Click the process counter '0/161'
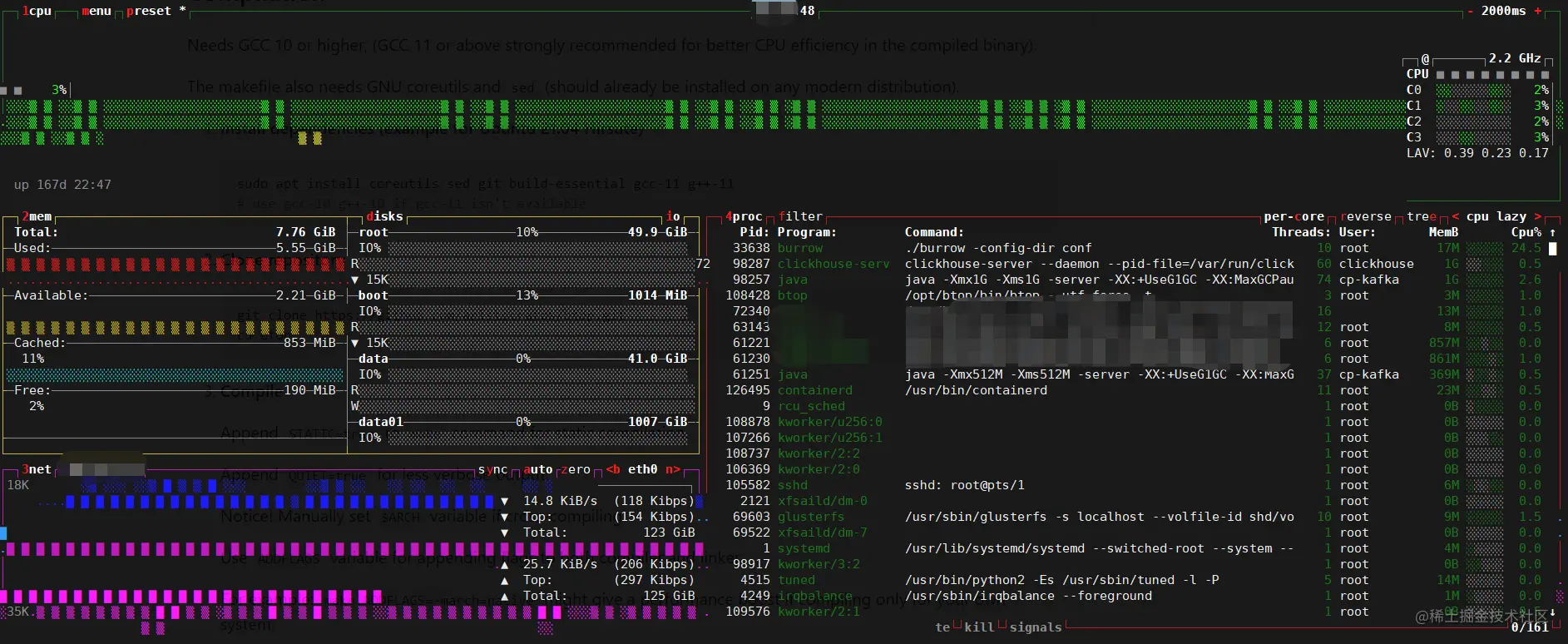Viewport: 1568px width, 644px height. tap(1530, 627)
